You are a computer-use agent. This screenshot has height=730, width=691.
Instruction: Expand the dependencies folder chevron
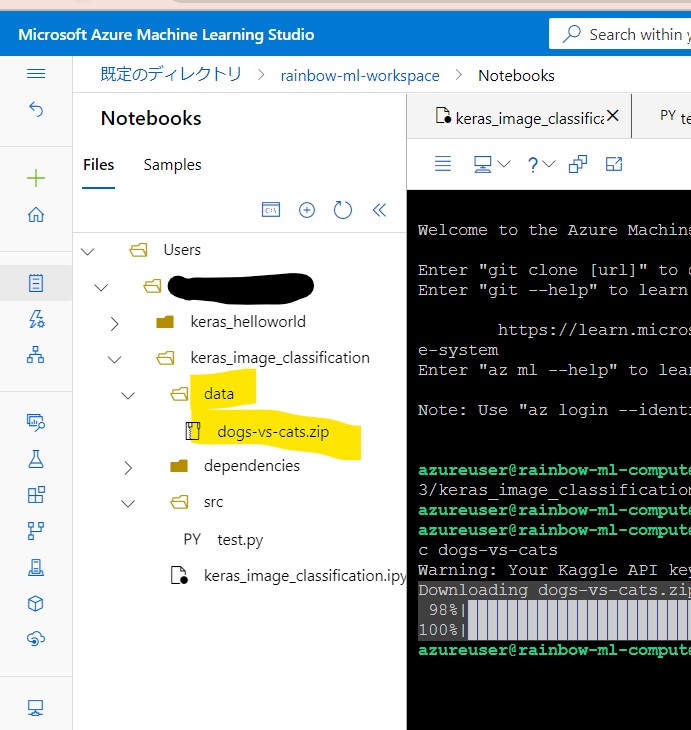tap(128, 467)
